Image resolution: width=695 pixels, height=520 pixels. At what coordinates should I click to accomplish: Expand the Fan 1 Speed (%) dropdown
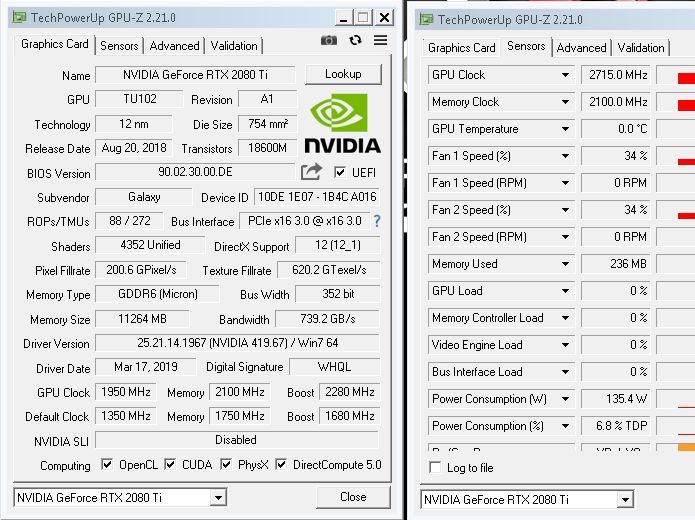pyautogui.click(x=565, y=156)
